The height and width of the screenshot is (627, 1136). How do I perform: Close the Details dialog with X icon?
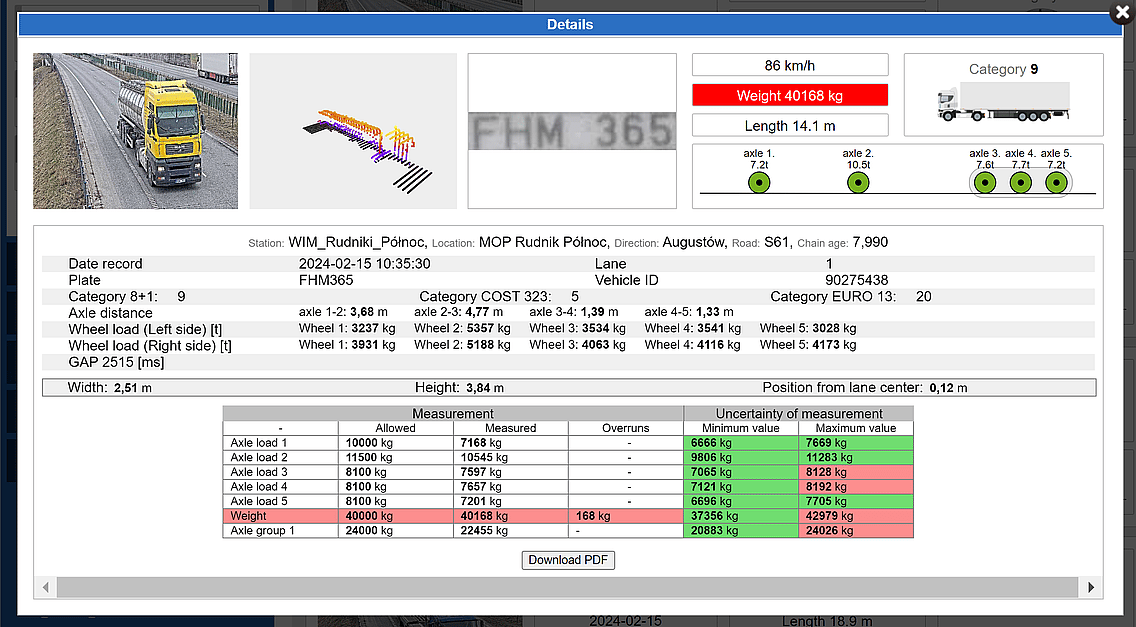[x=1120, y=13]
